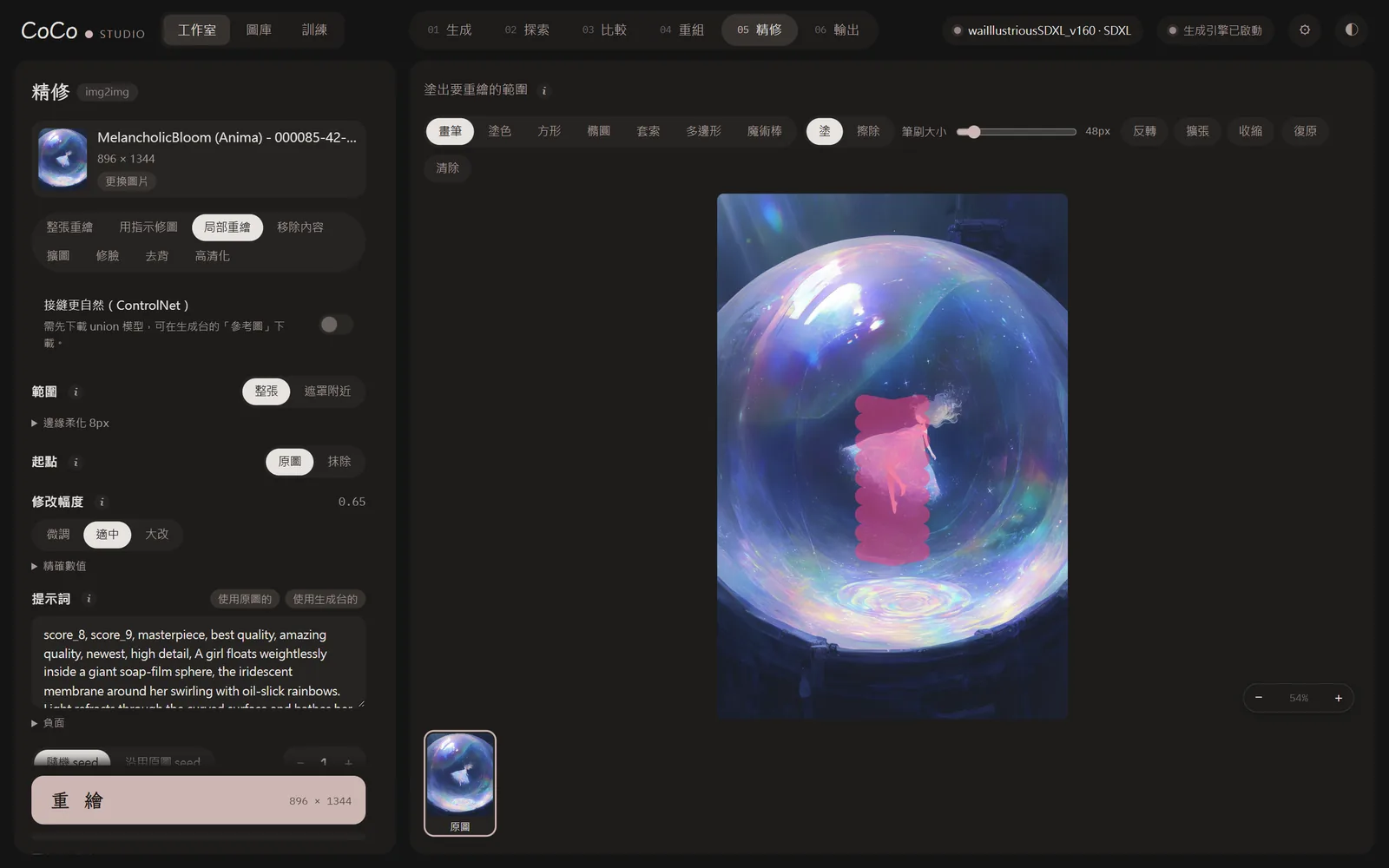
Task: Zoom out with the minus button
Action: click(x=1259, y=698)
